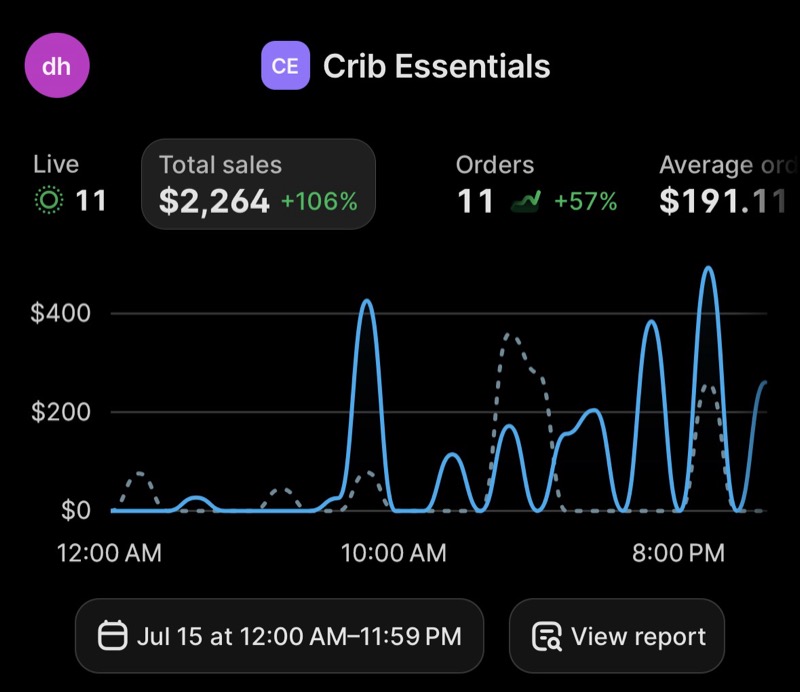
Task: Tap the calendar icon in date button
Action: coord(112,635)
